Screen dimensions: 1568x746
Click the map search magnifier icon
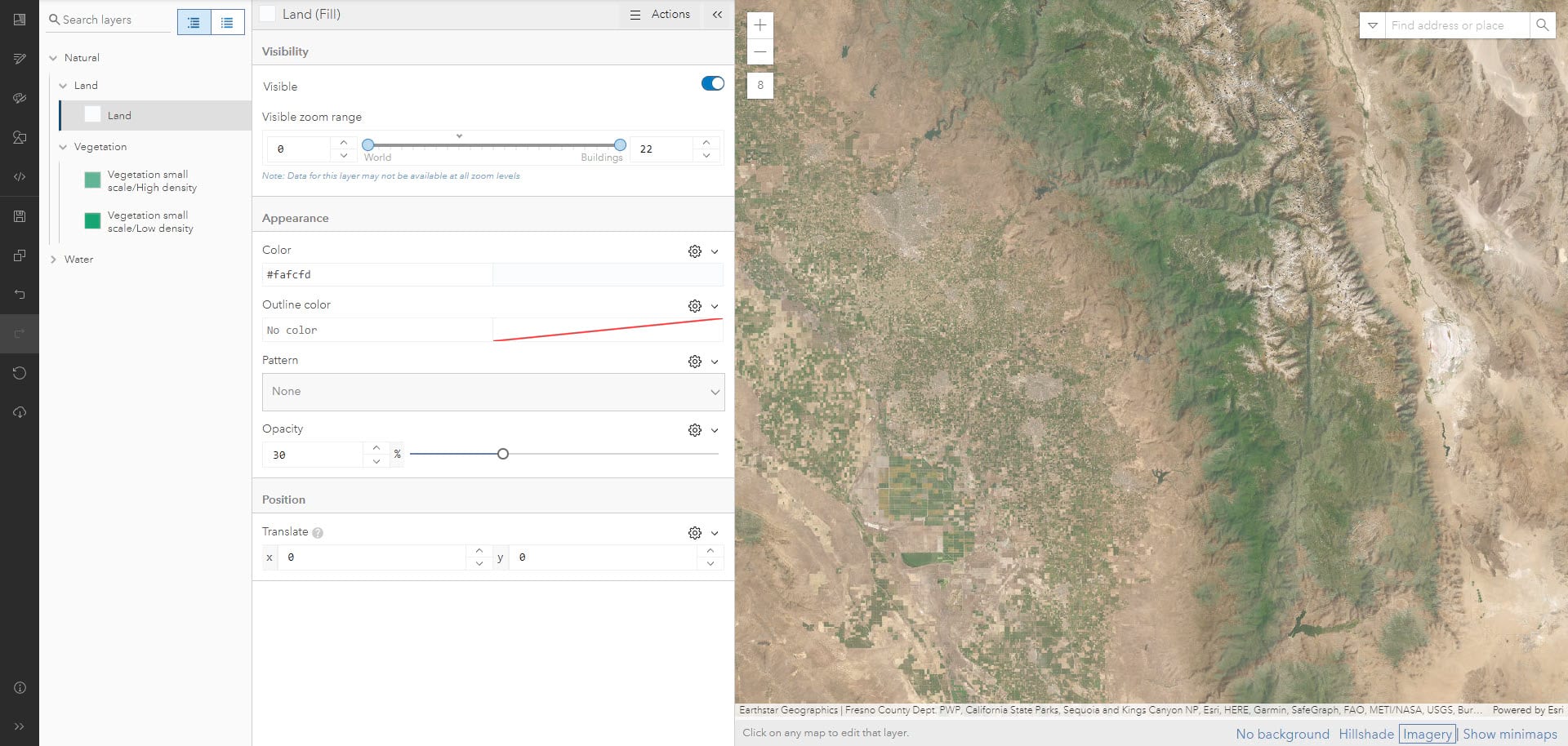coord(1542,25)
